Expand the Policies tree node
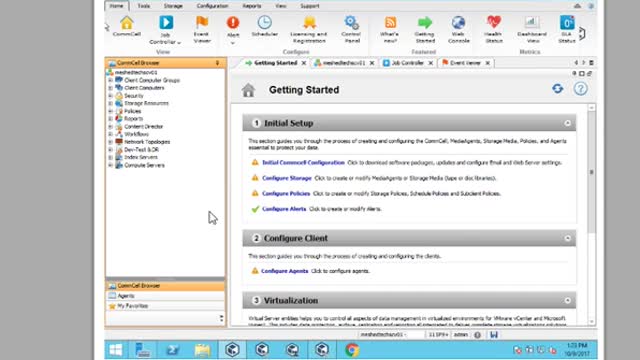The width and height of the screenshot is (640, 360). pyautogui.click(x=110, y=111)
